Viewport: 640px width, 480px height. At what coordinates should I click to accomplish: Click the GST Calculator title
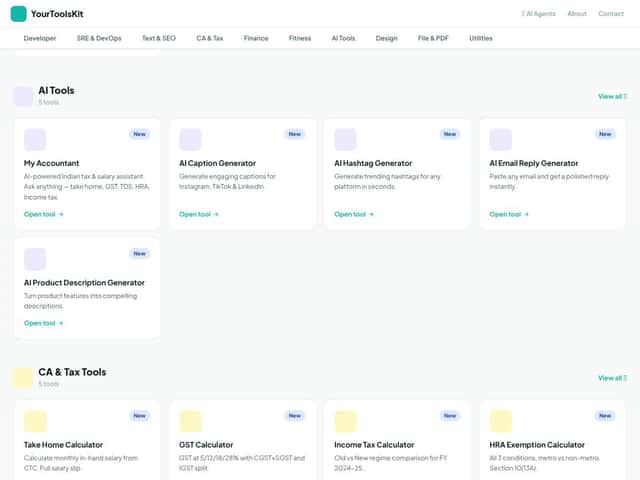[x=206, y=445]
